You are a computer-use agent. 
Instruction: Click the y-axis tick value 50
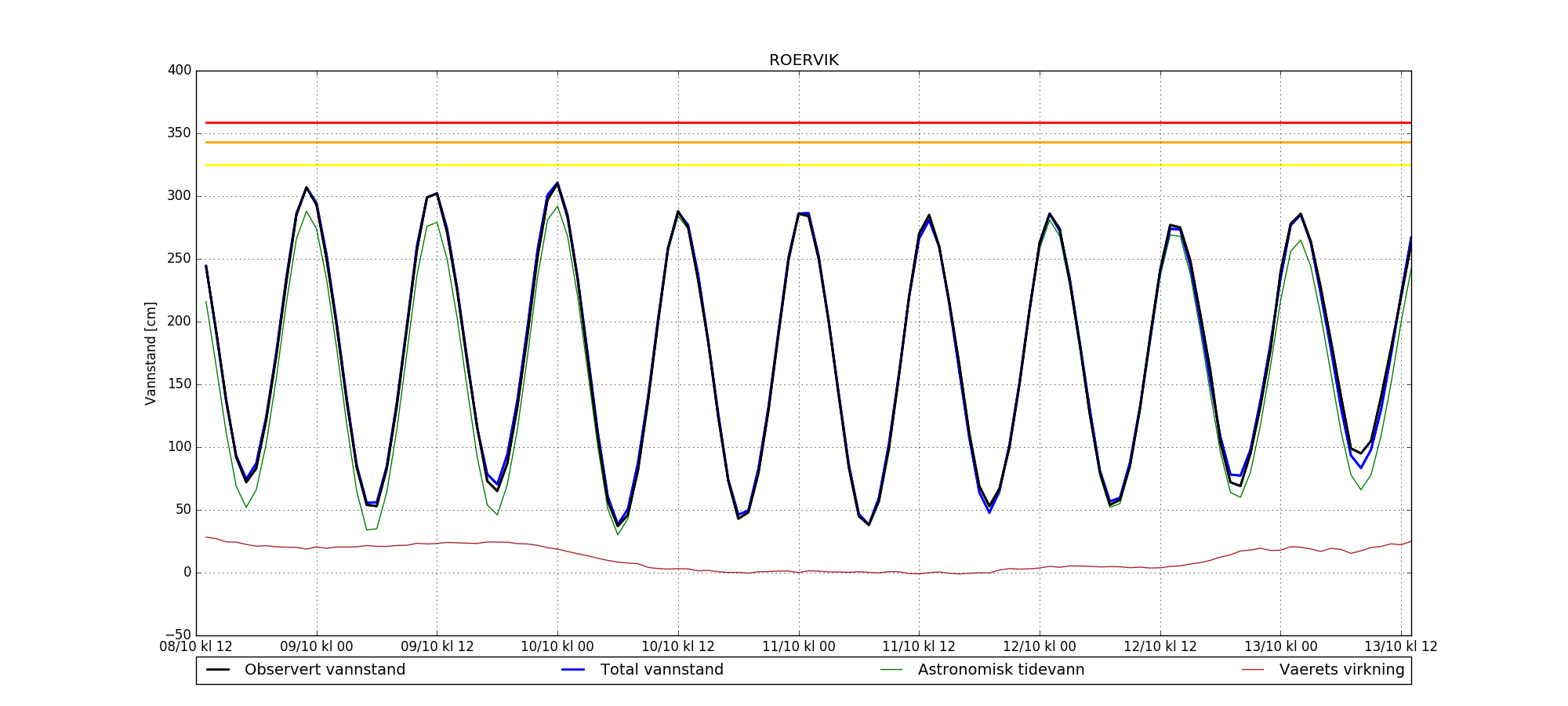point(183,510)
